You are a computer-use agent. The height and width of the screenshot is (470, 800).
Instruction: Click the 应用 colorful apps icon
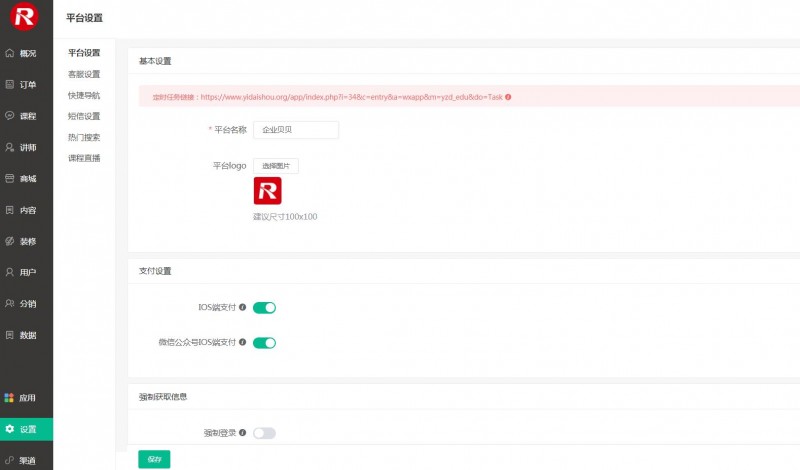tap(10, 397)
